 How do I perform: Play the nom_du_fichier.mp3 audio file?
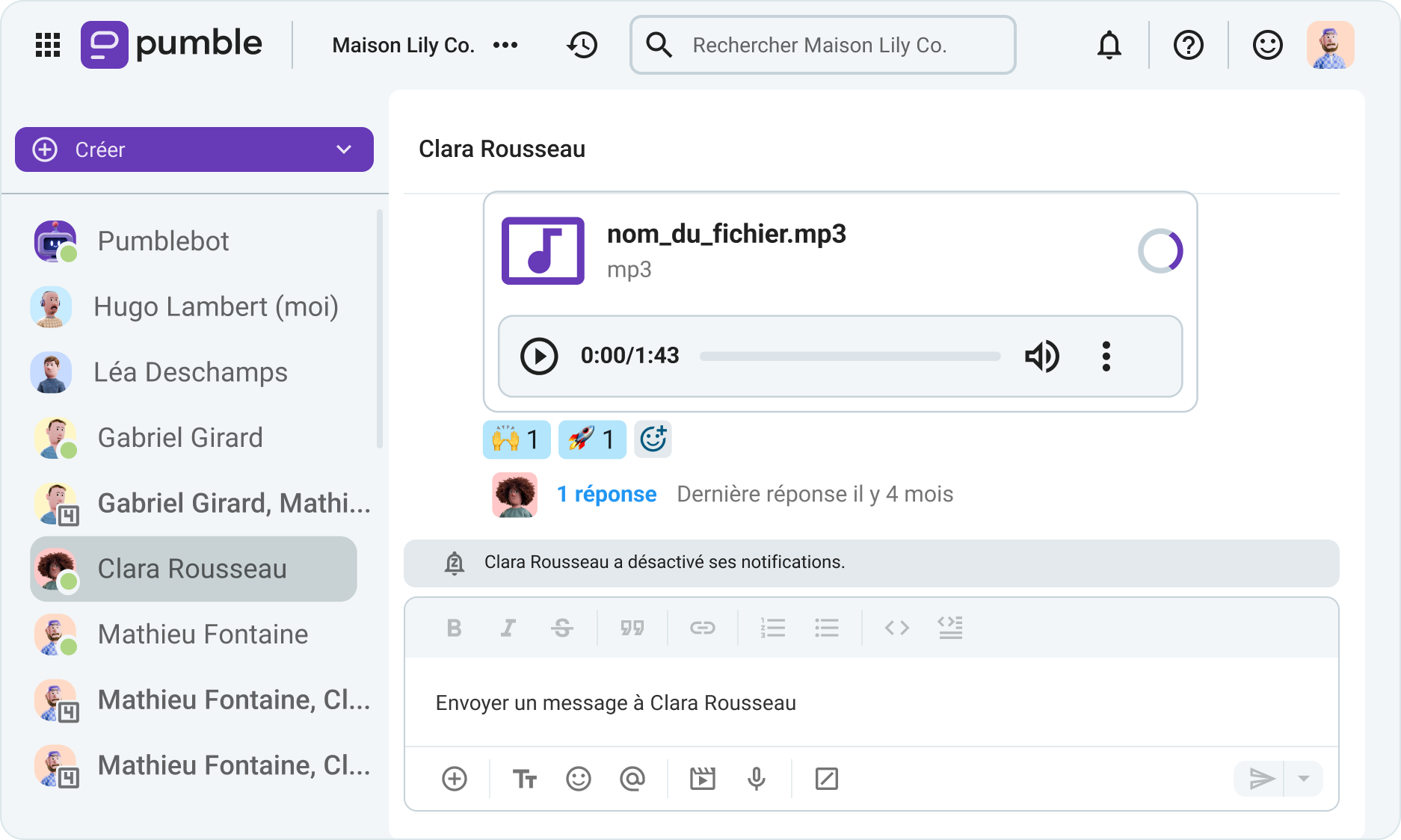click(x=538, y=356)
